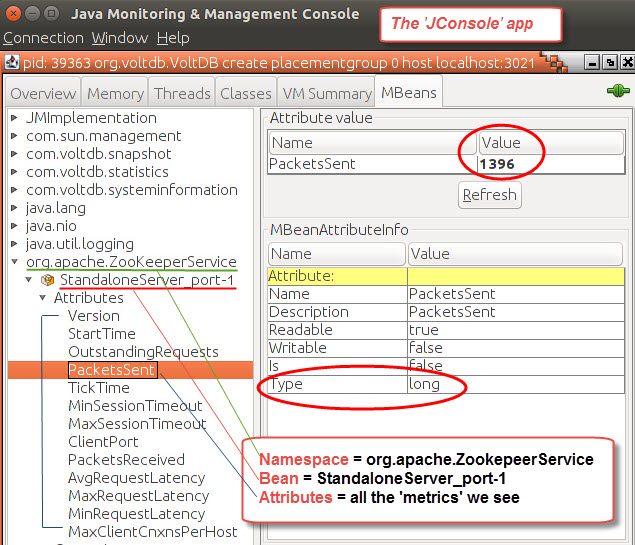Switch to the Overview tab
Screen dimensions: 635x545
43,94
